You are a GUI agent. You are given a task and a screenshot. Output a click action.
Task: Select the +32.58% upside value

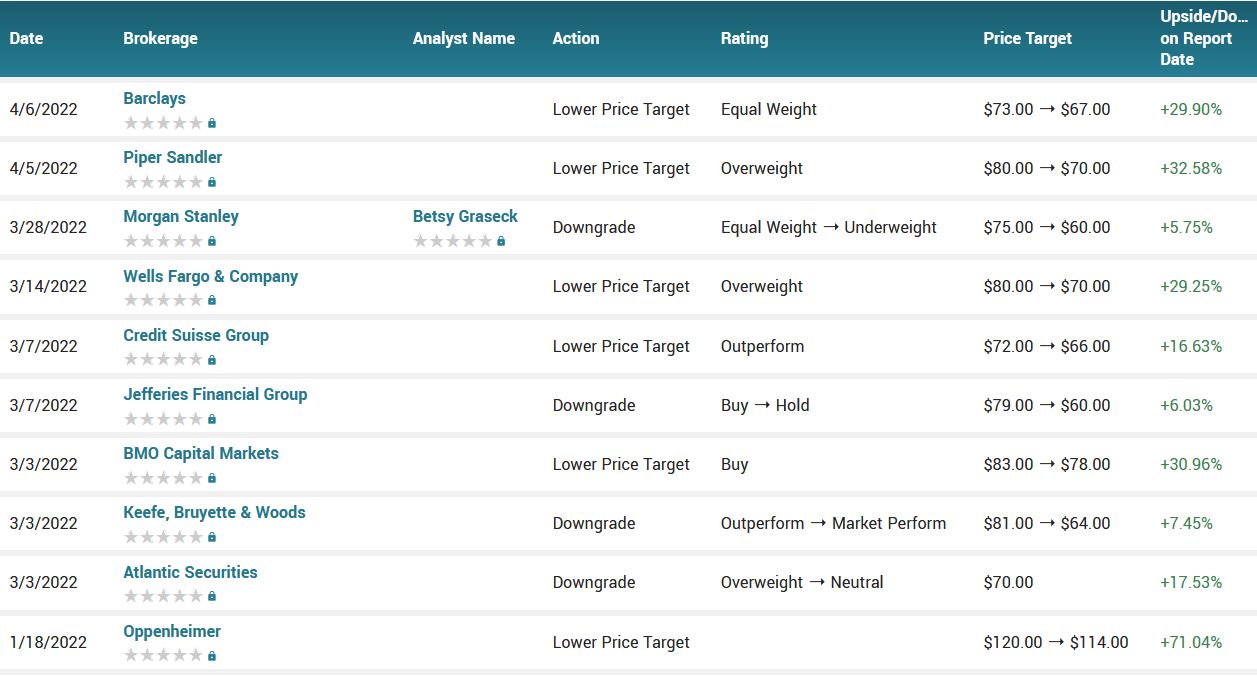pos(1191,168)
